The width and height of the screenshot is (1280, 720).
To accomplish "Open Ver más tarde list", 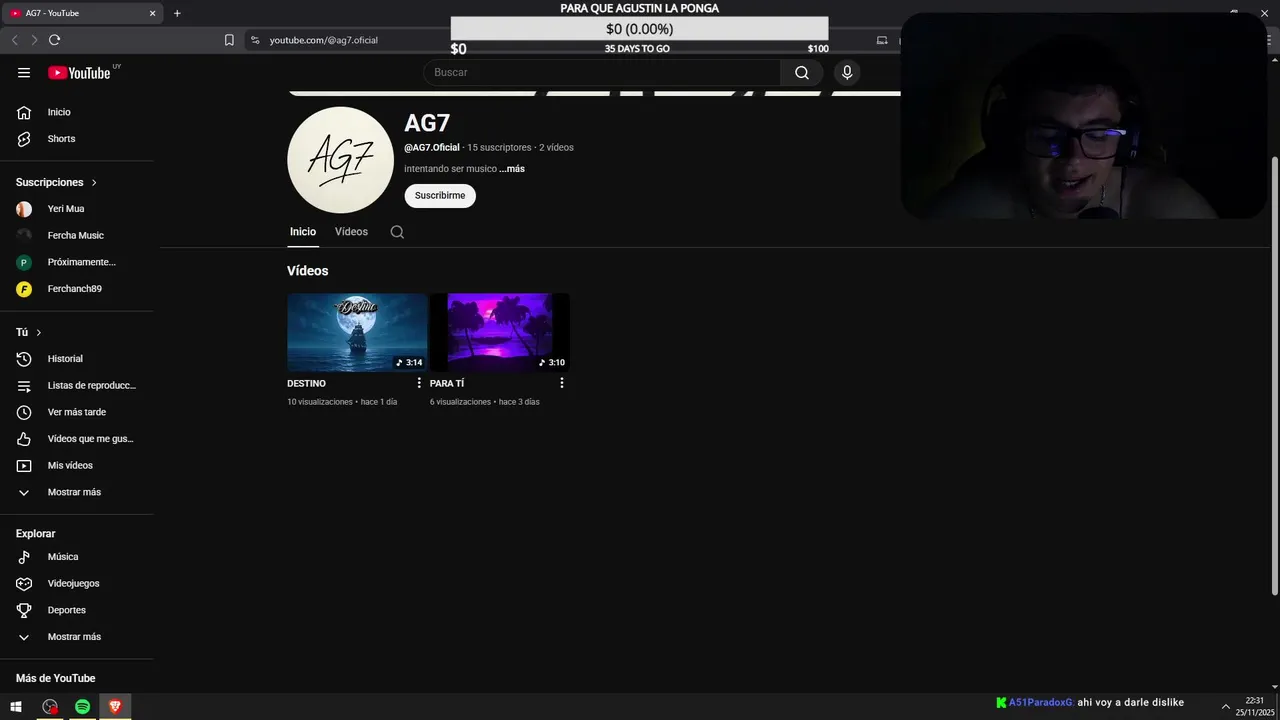I will tap(77, 412).
